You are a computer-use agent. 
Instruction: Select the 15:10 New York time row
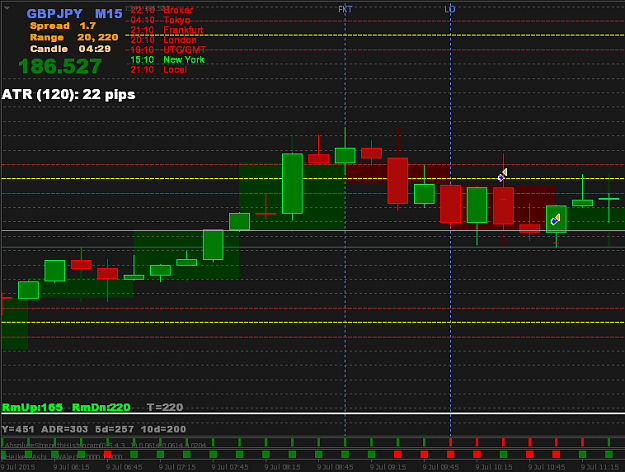(167, 60)
